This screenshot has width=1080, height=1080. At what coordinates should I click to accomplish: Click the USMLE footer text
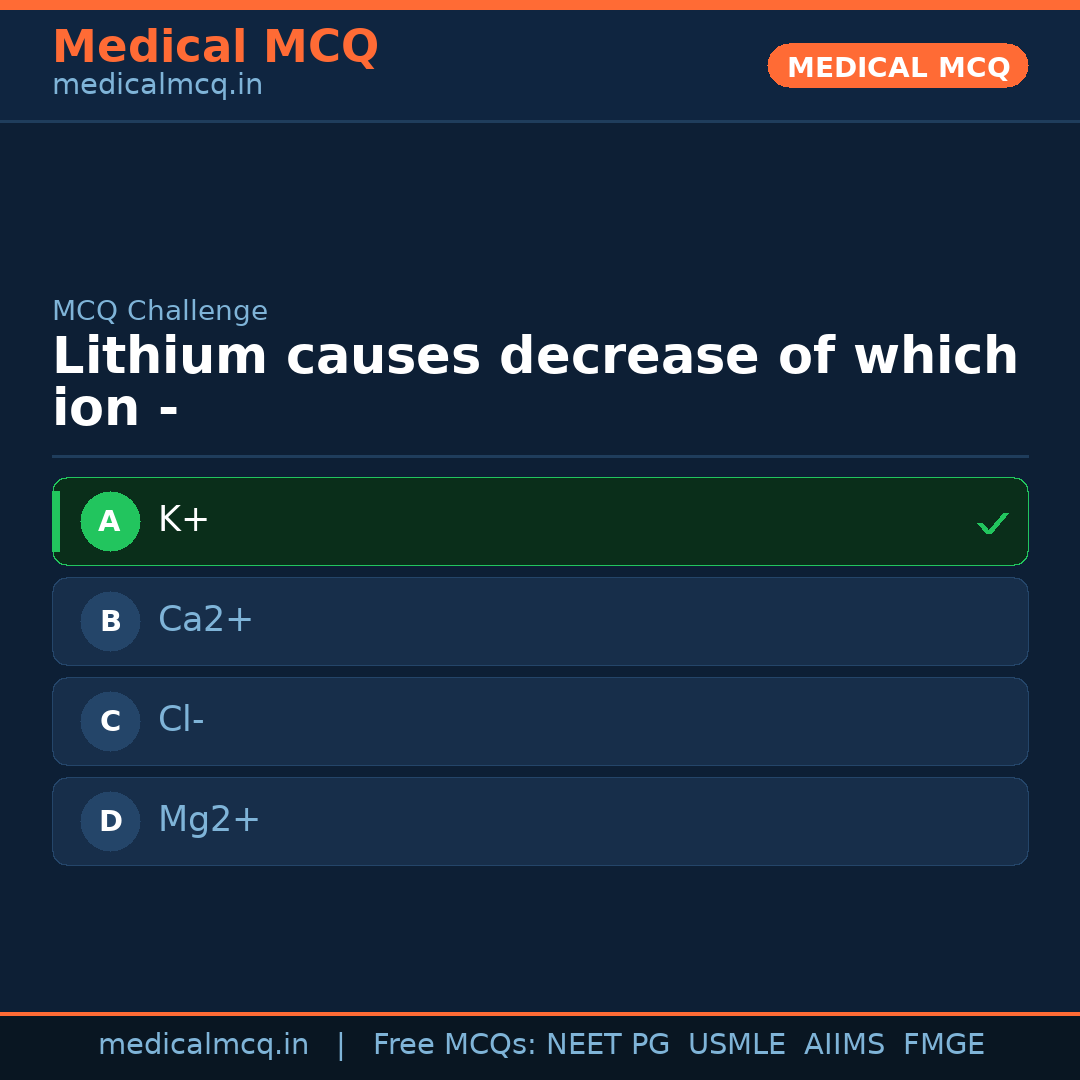[x=736, y=1045]
